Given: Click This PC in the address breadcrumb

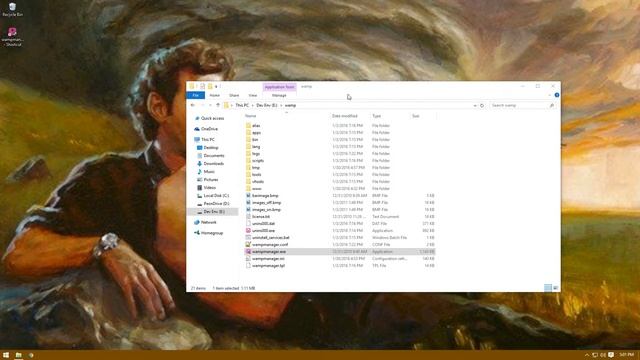Looking at the screenshot, I should coord(242,105).
